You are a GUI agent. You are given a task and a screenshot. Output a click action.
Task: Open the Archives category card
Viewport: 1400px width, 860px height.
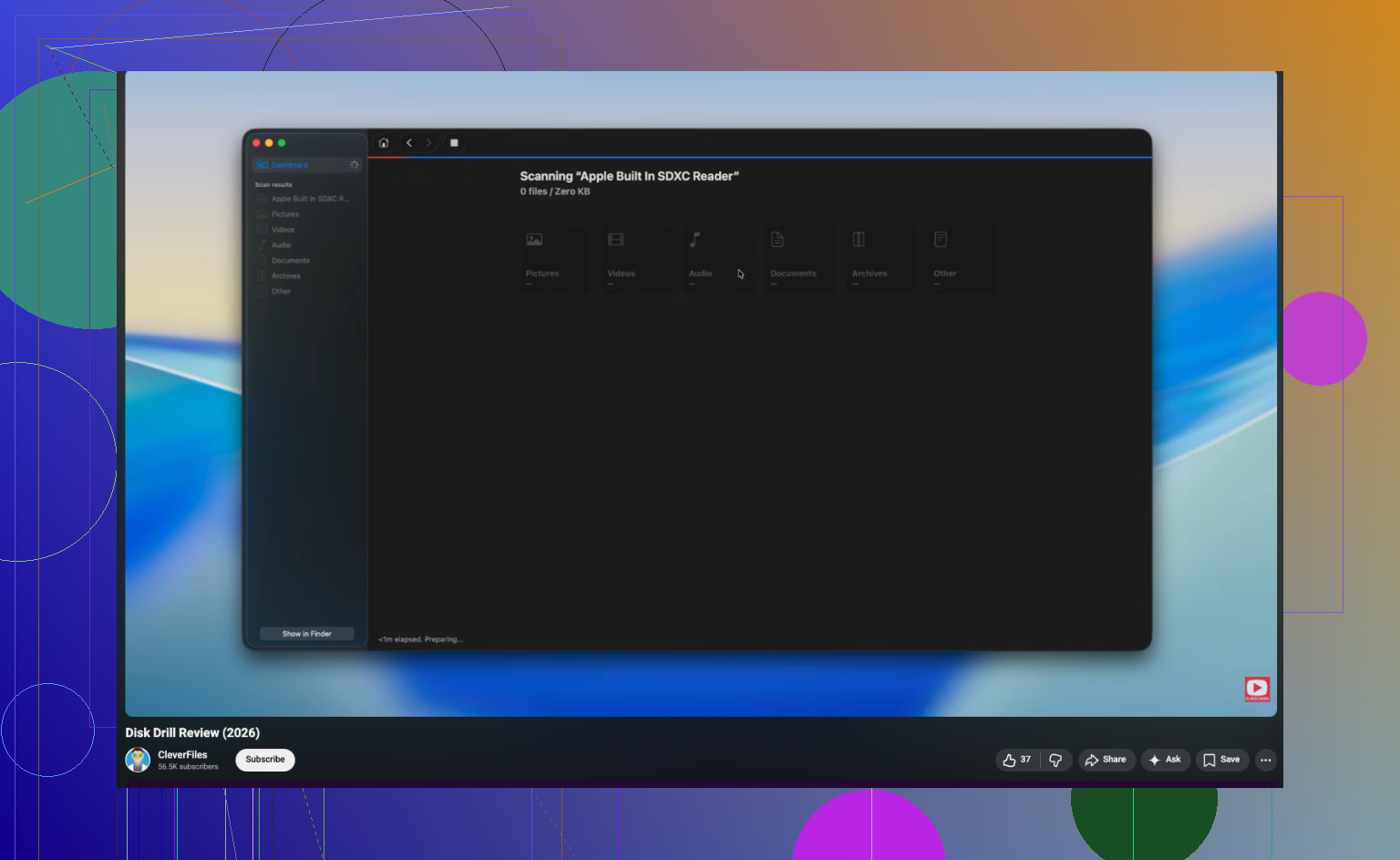[881, 259]
